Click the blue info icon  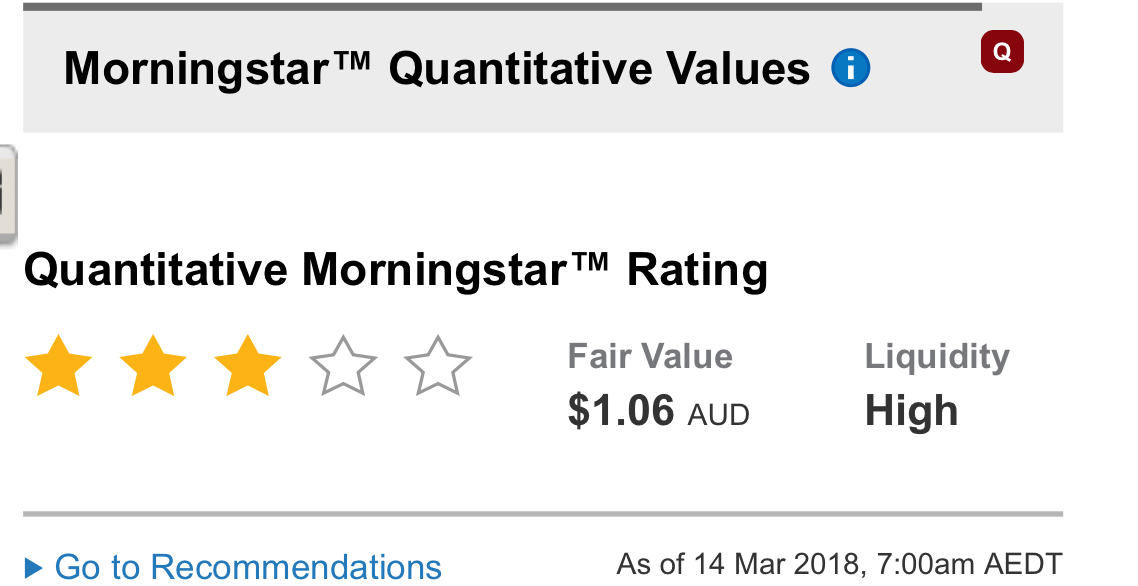(x=850, y=68)
